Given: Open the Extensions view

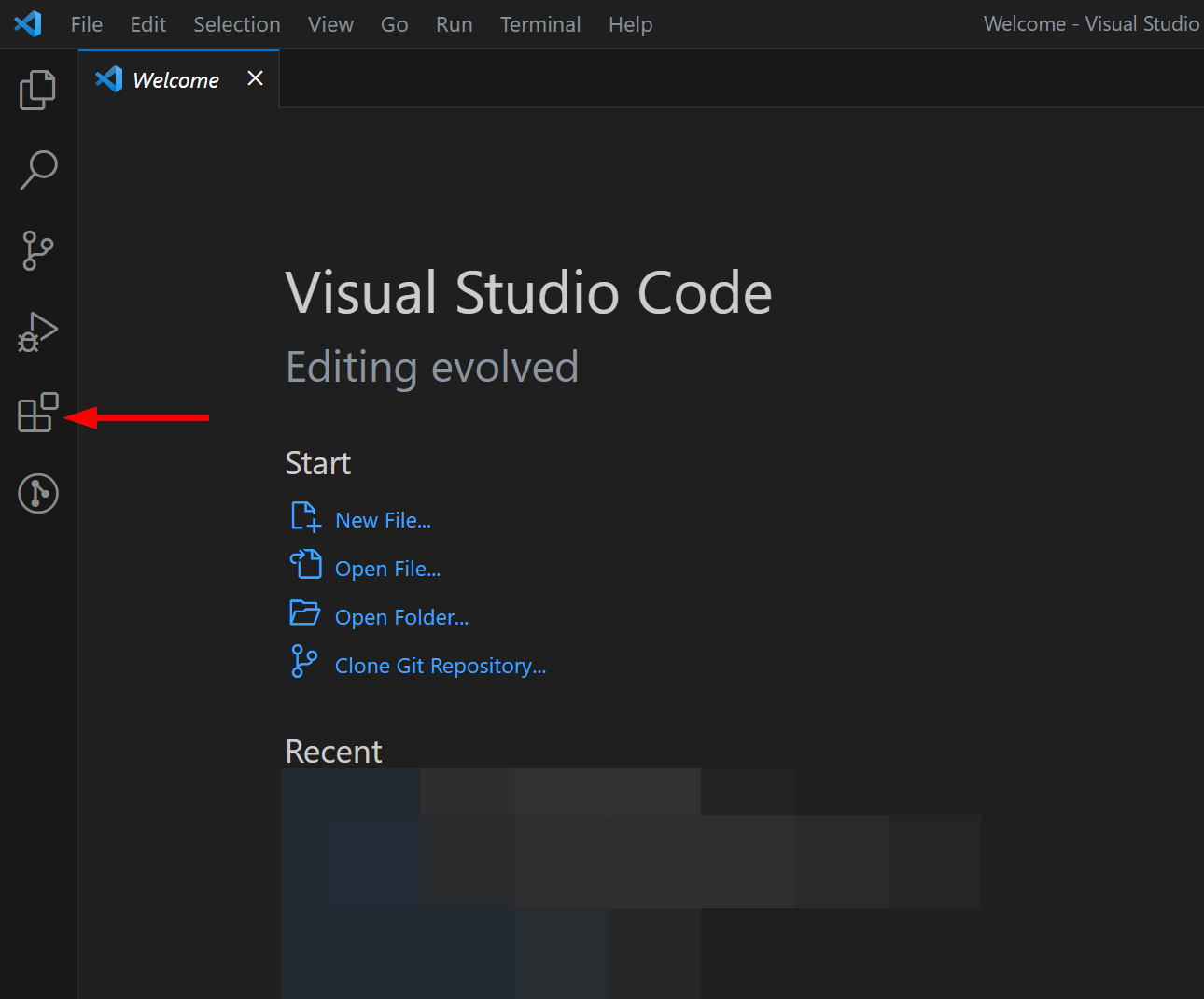Looking at the screenshot, I should 37,412.
